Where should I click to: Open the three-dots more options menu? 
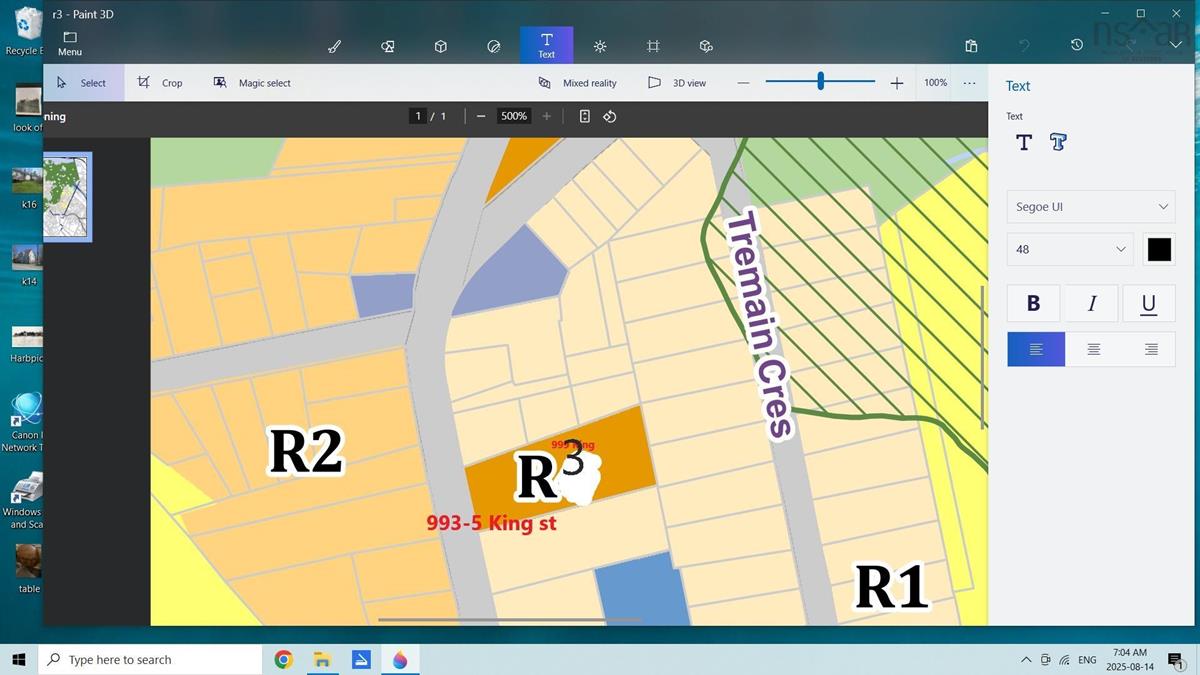969,83
